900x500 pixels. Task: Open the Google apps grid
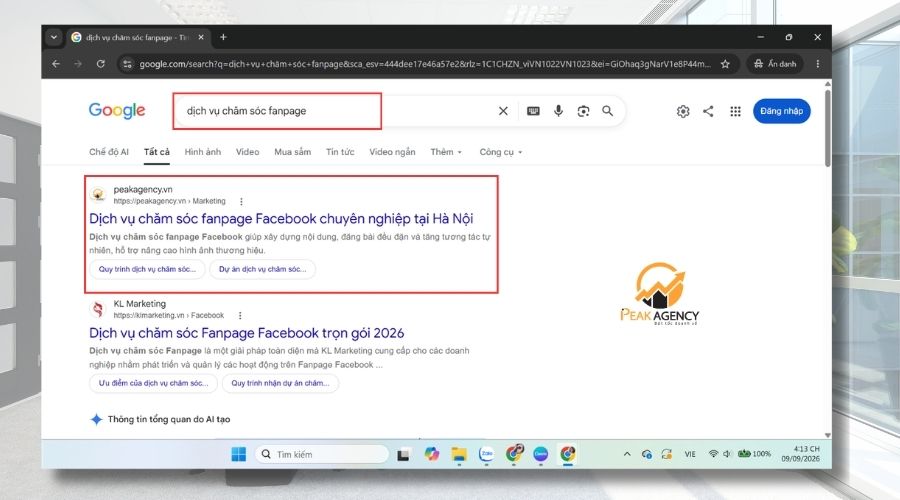click(x=735, y=111)
